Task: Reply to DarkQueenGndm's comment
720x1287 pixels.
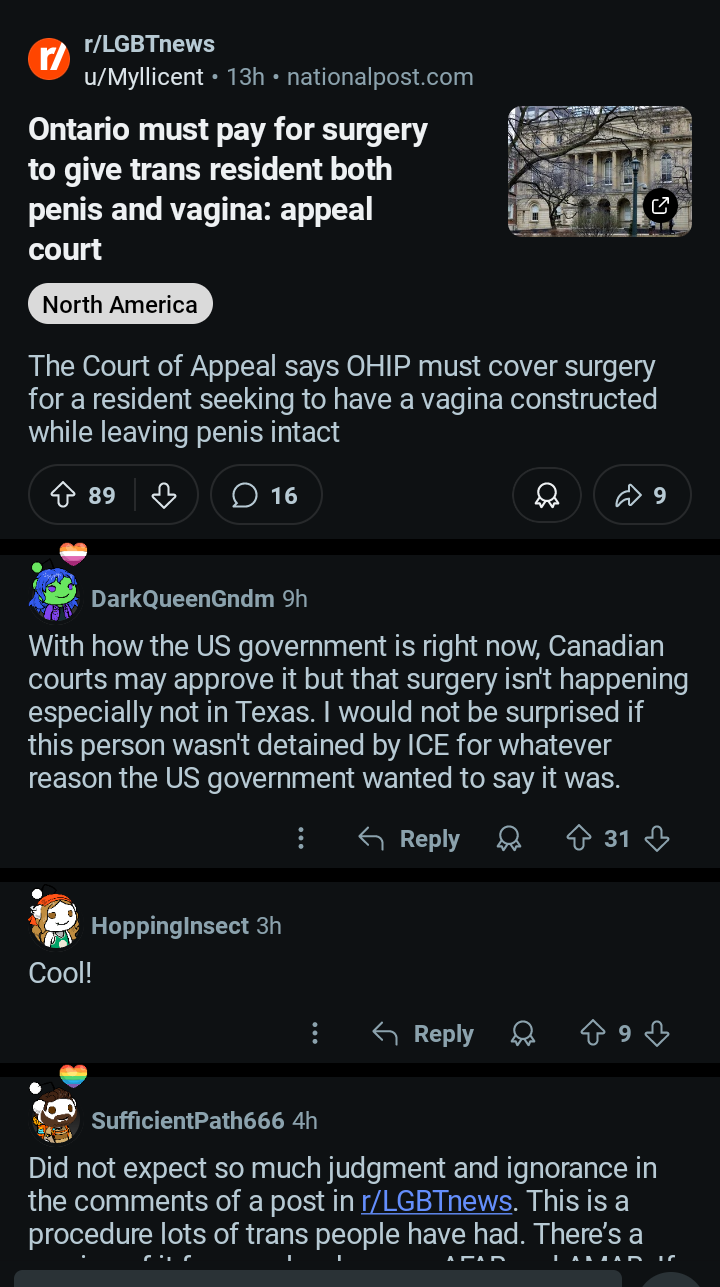Action: tap(409, 839)
